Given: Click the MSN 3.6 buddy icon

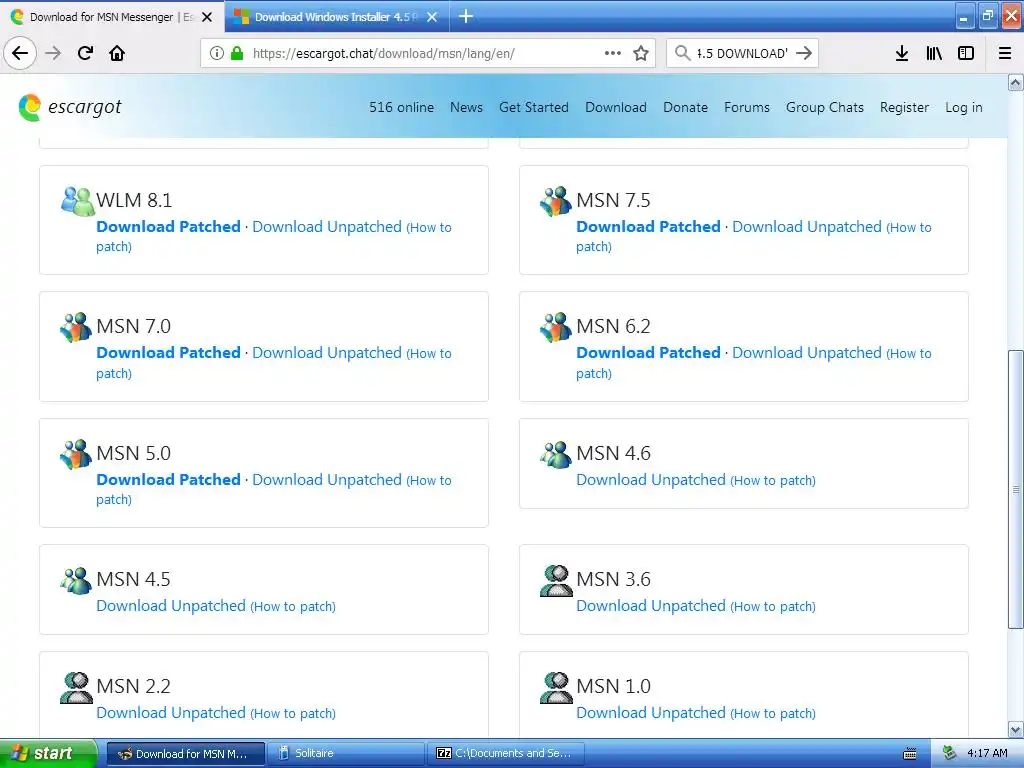Looking at the screenshot, I should pyautogui.click(x=556, y=581).
